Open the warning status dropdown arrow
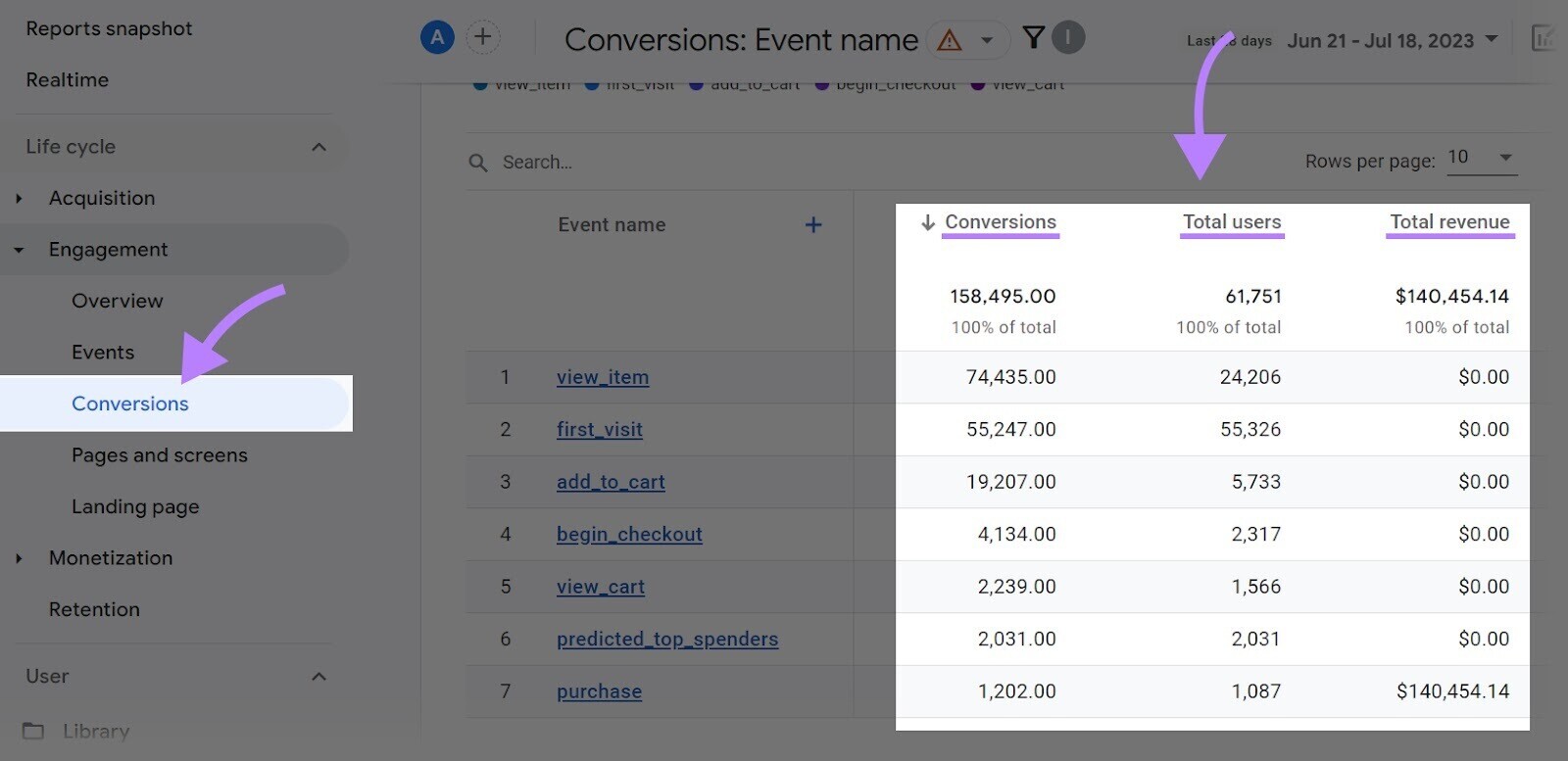Screen dimensions: 1568x761 coord(988,40)
